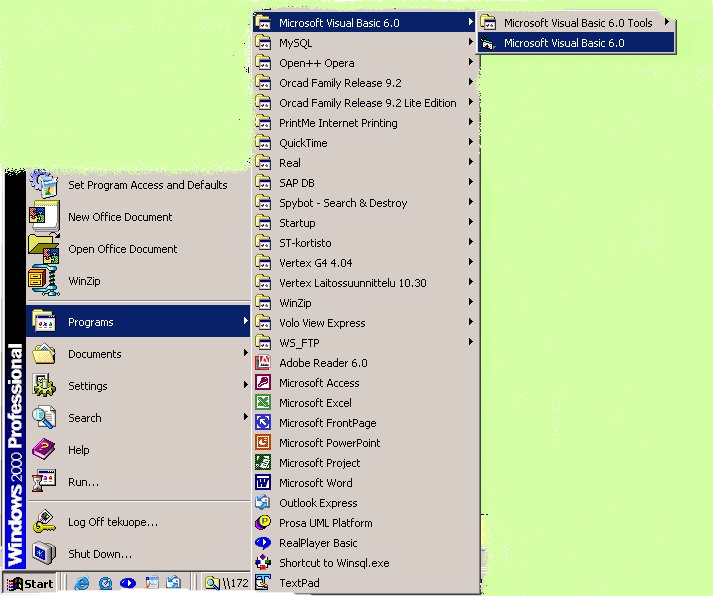Click the \\172 taskbar window button

[226, 584]
